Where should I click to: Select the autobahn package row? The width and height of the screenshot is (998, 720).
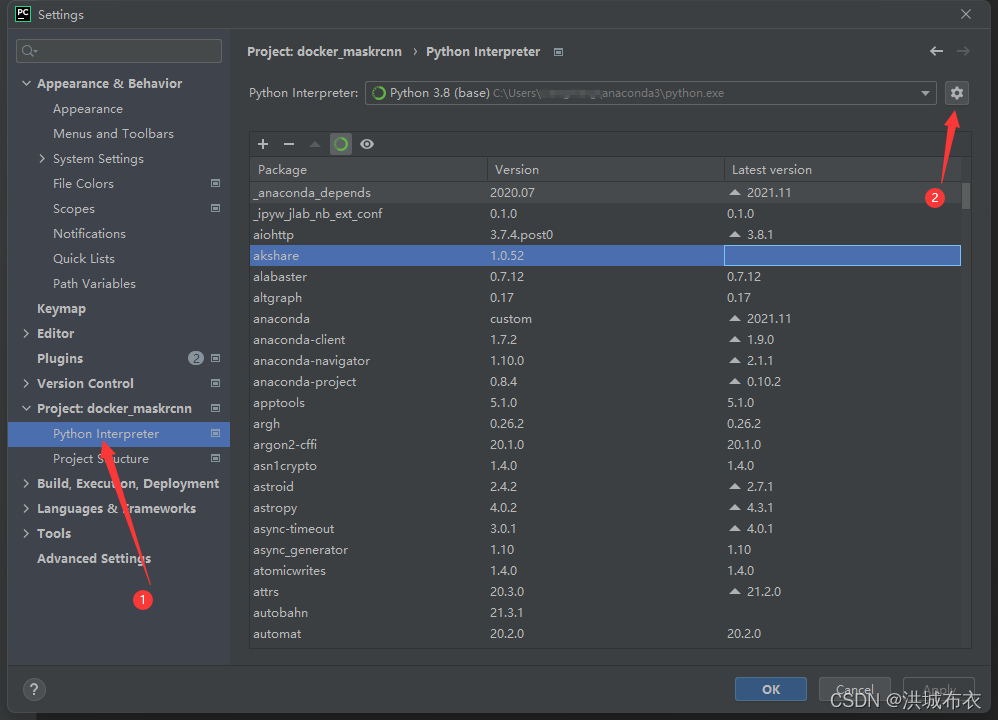coord(605,612)
